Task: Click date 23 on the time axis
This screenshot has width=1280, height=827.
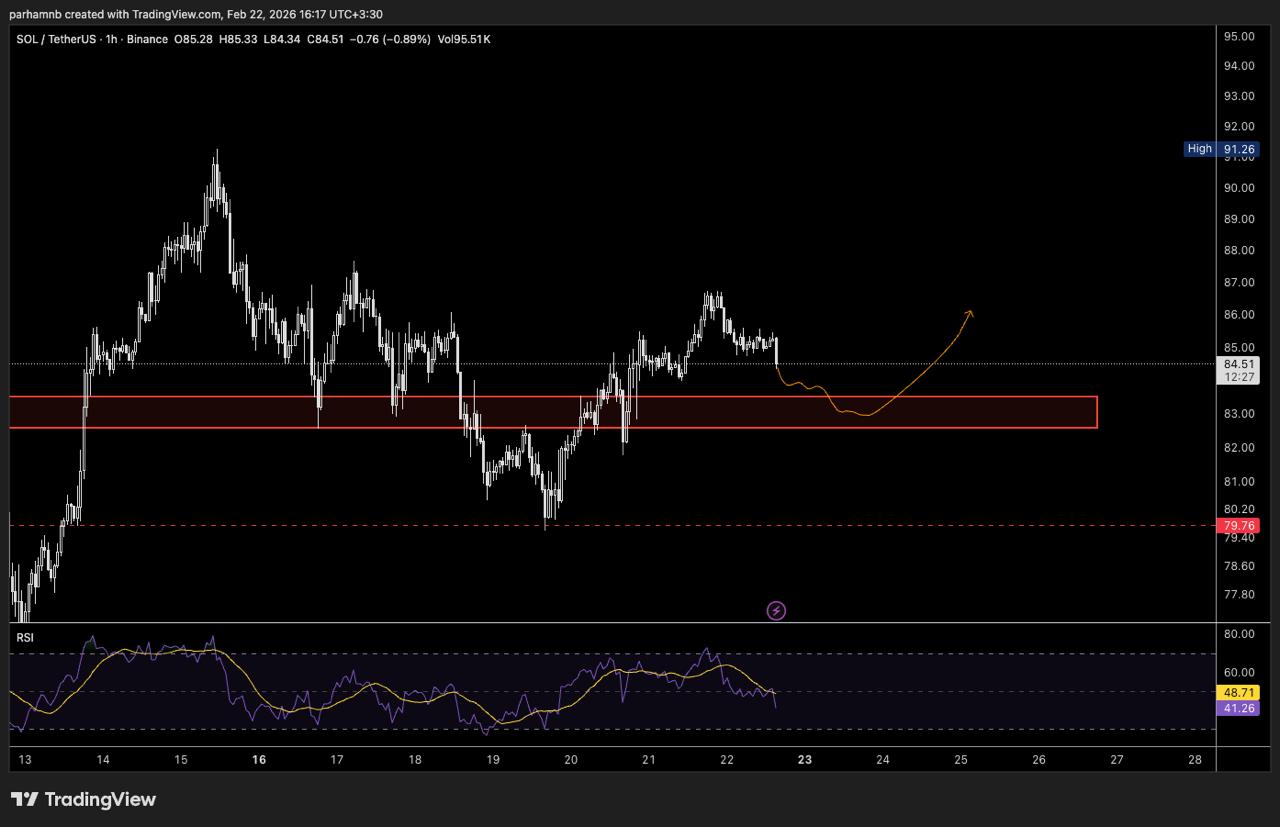Action: click(x=805, y=760)
